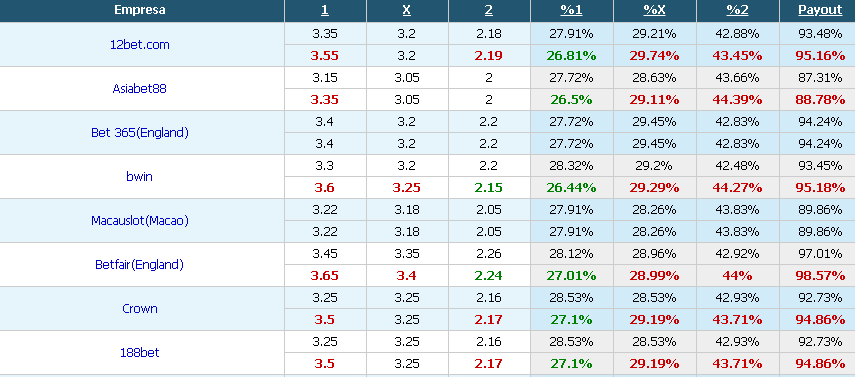Open the 188bet bookmaker link
The width and height of the screenshot is (855, 377).
click(x=140, y=352)
